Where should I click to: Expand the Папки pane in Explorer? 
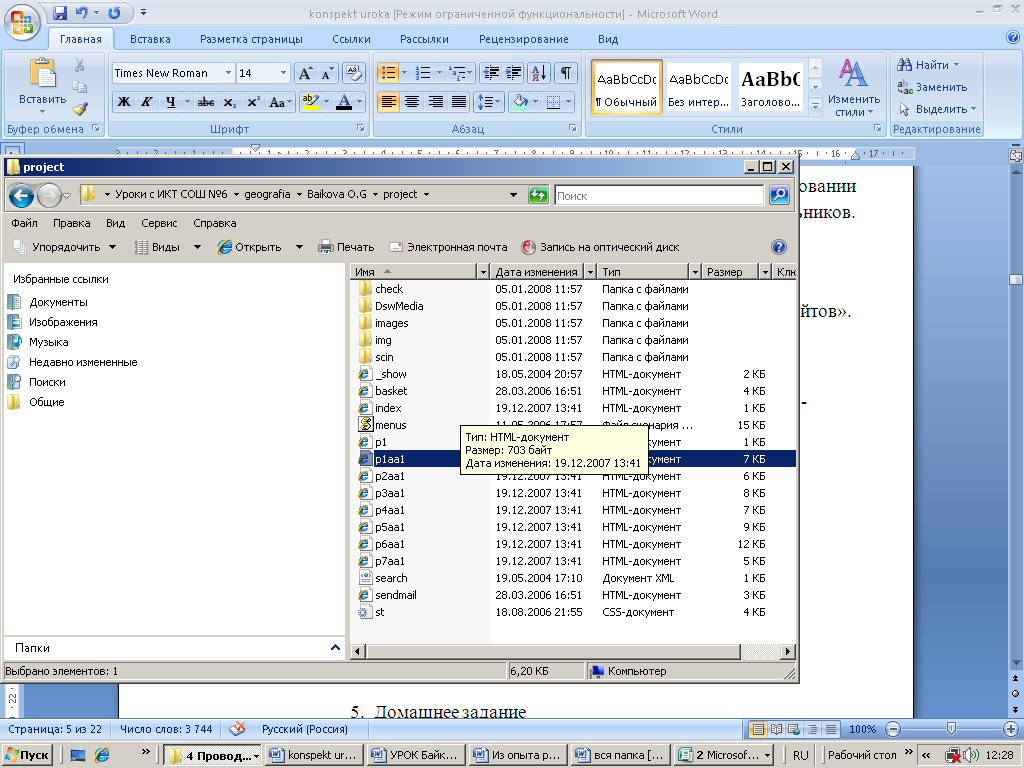tap(335, 648)
